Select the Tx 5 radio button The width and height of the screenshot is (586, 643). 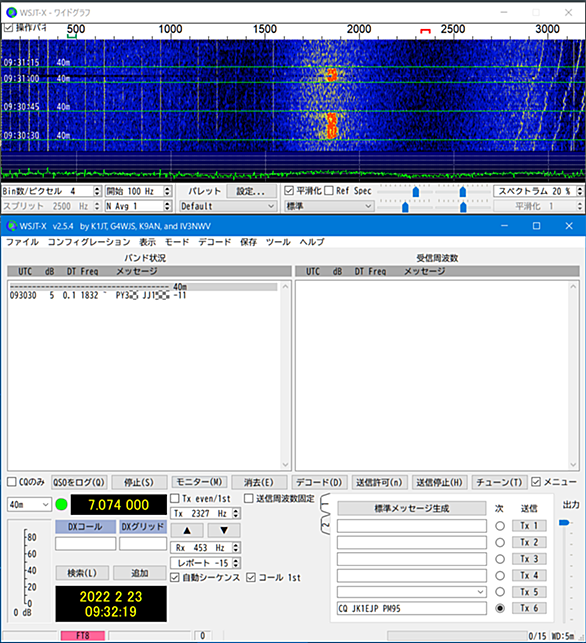[x=499, y=592]
